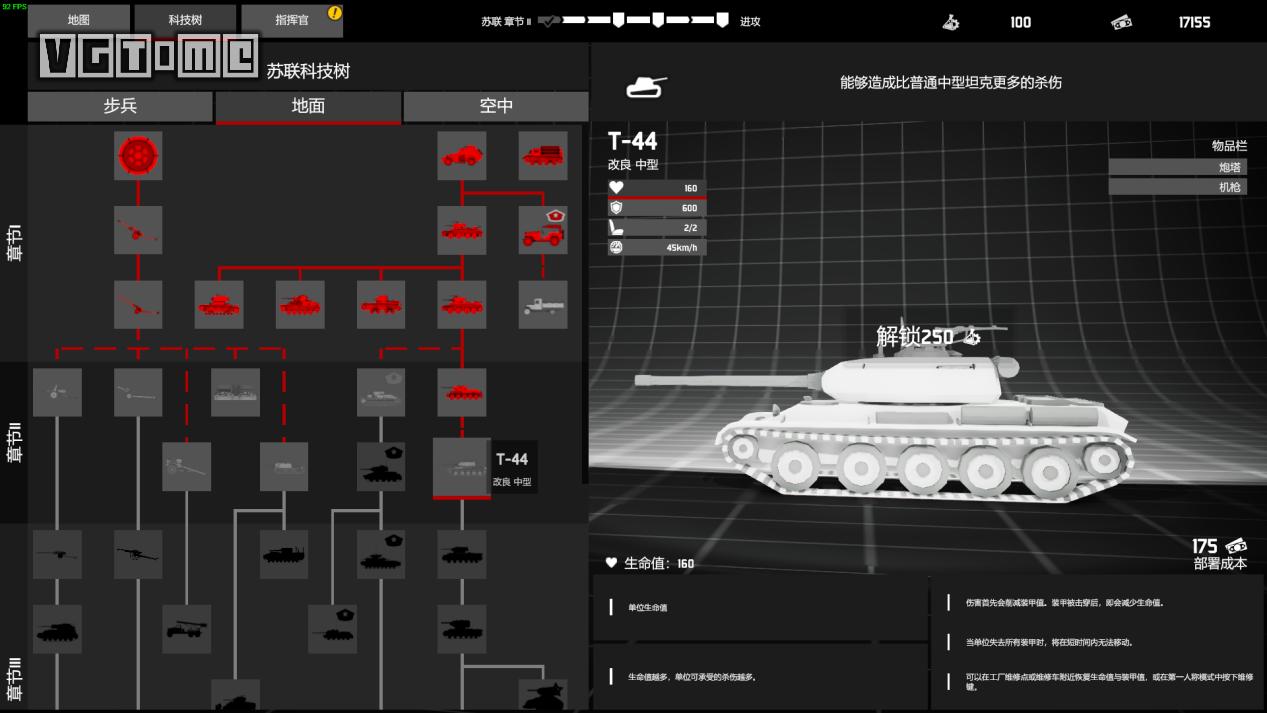The width and height of the screenshot is (1267, 713).
Task: Select the white cargo truck unit
Action: coord(543,304)
